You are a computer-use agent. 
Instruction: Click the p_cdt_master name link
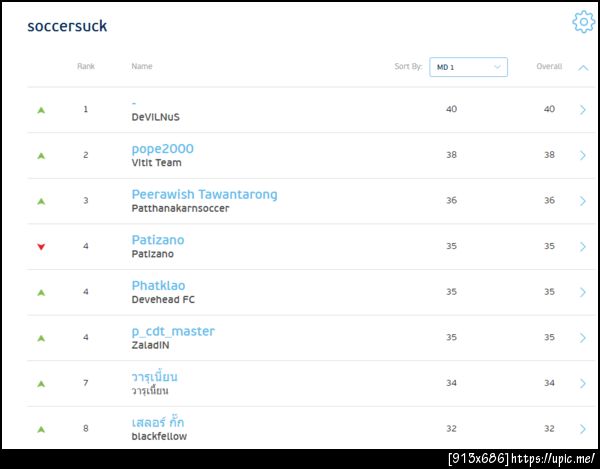click(x=173, y=331)
